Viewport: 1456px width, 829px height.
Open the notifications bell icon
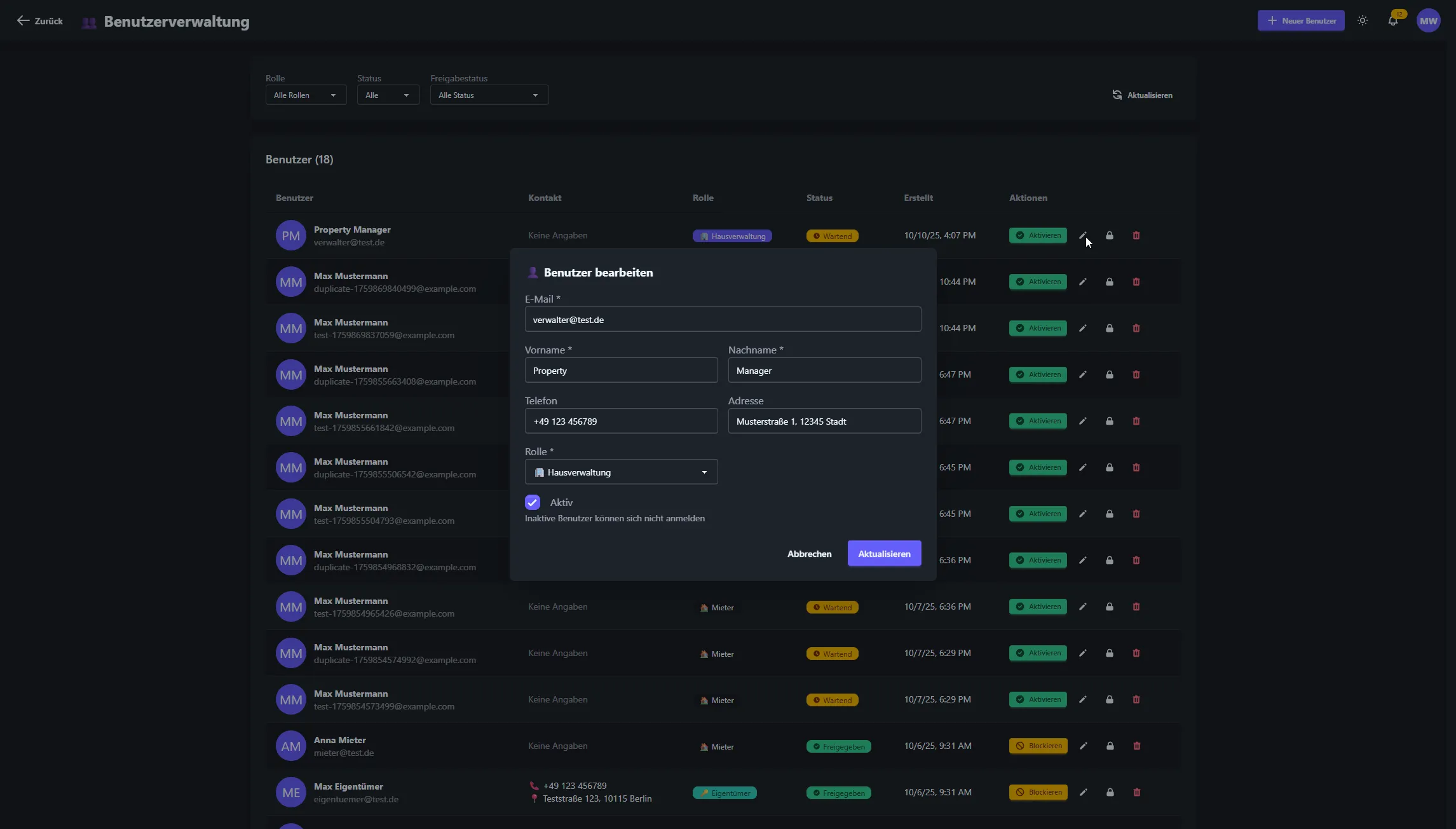point(1392,21)
